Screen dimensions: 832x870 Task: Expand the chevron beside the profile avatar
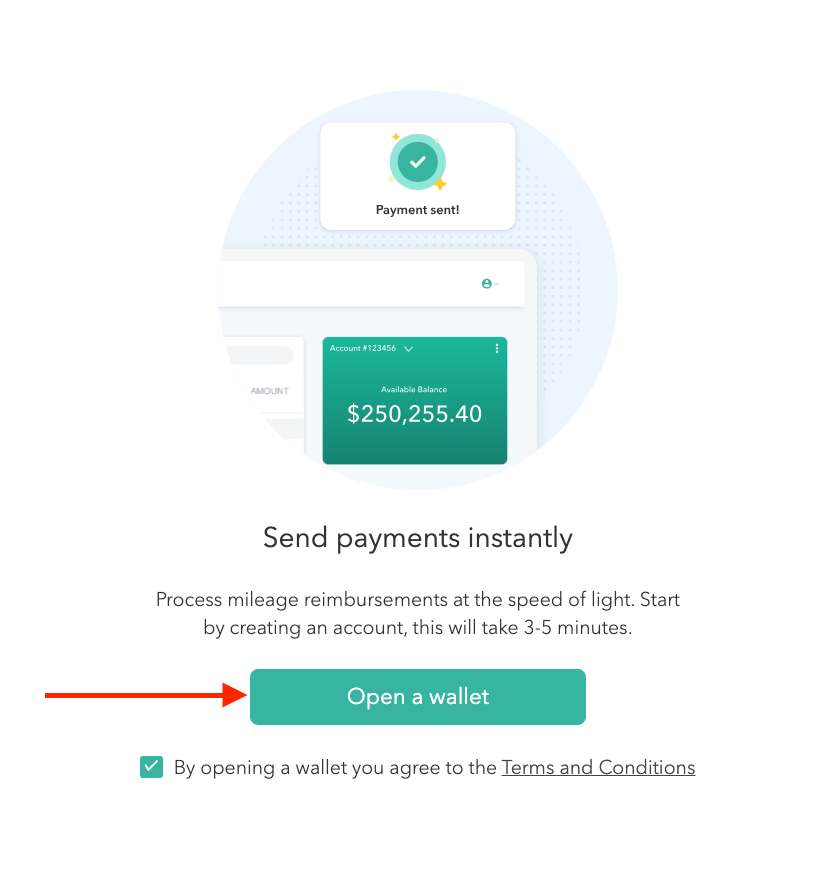496,284
